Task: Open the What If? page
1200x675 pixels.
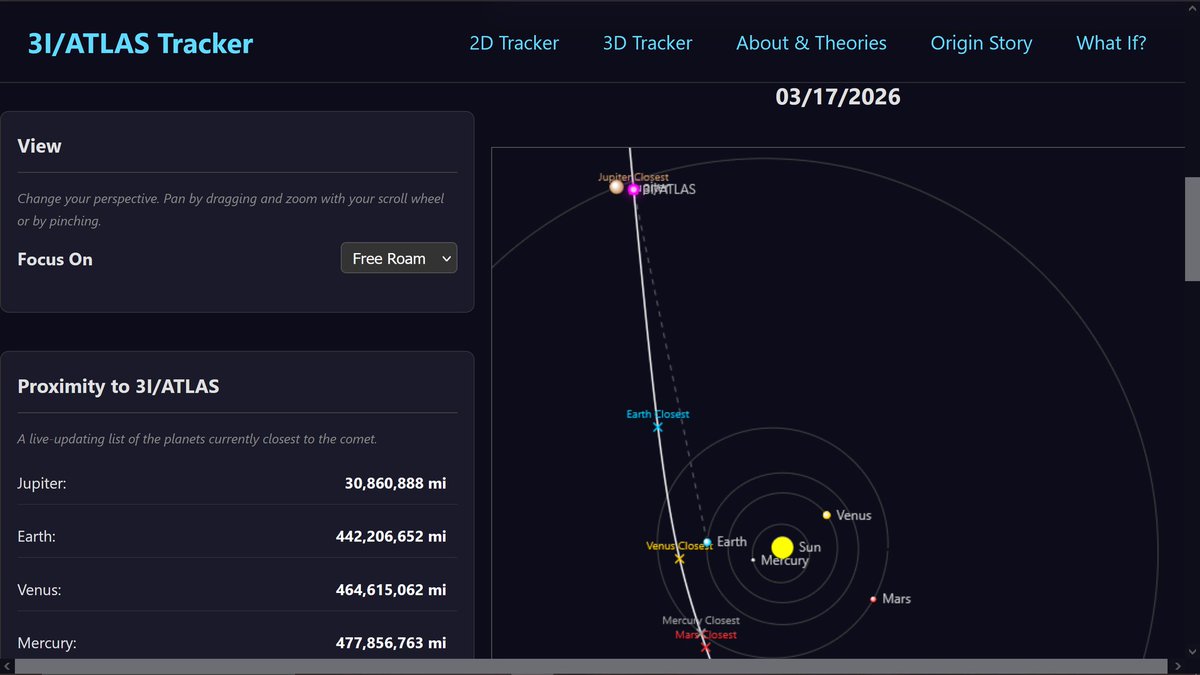Action: coord(1111,43)
